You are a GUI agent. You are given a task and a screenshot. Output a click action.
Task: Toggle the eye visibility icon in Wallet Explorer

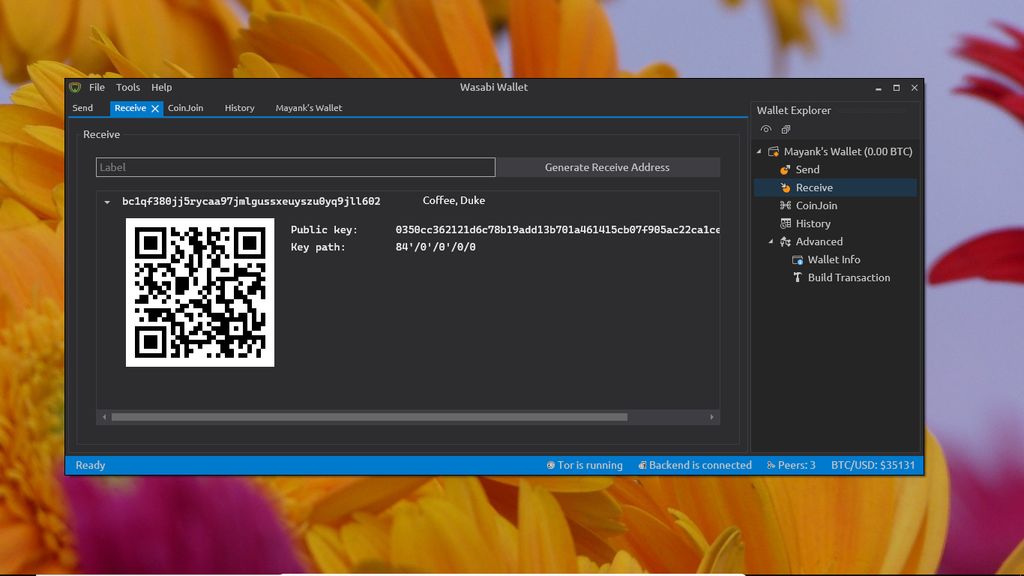tap(766, 129)
